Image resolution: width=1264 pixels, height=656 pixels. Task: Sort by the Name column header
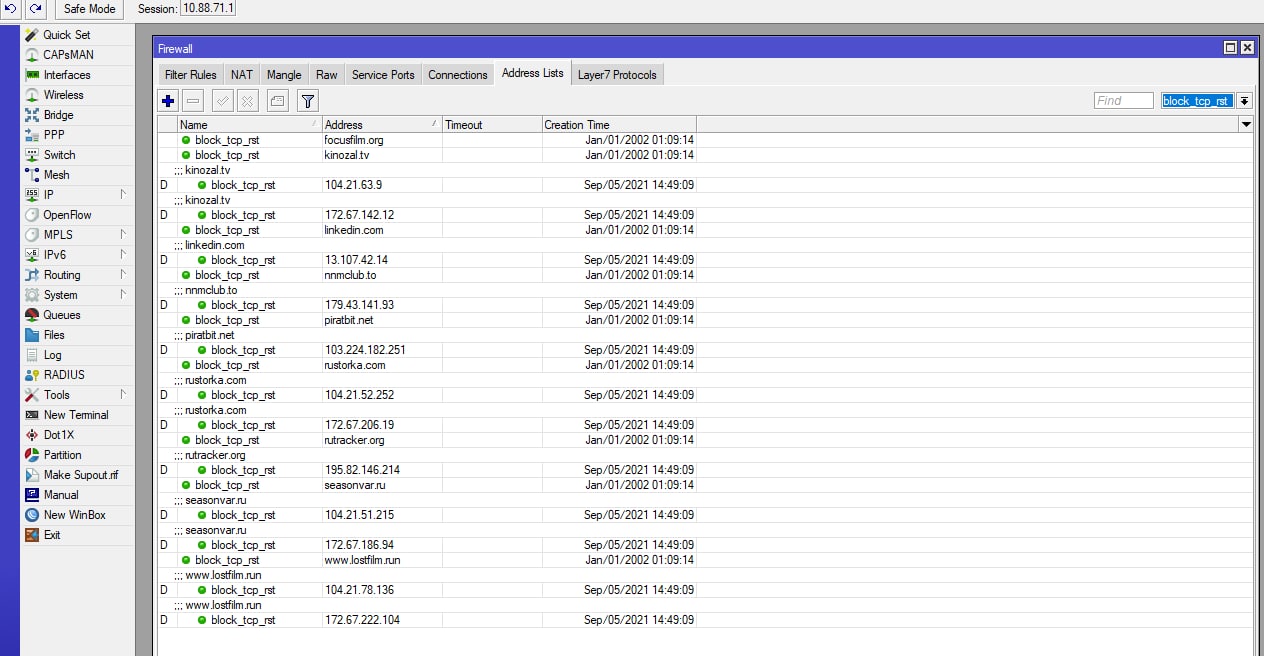click(x=249, y=125)
